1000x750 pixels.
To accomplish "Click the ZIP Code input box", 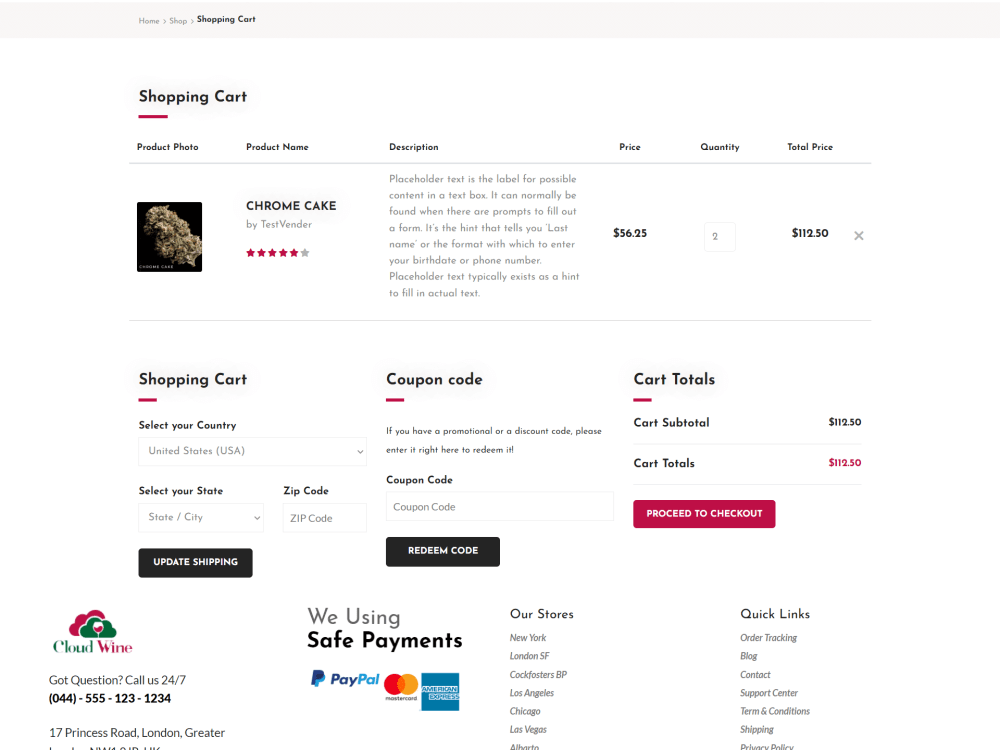I will 324,517.
